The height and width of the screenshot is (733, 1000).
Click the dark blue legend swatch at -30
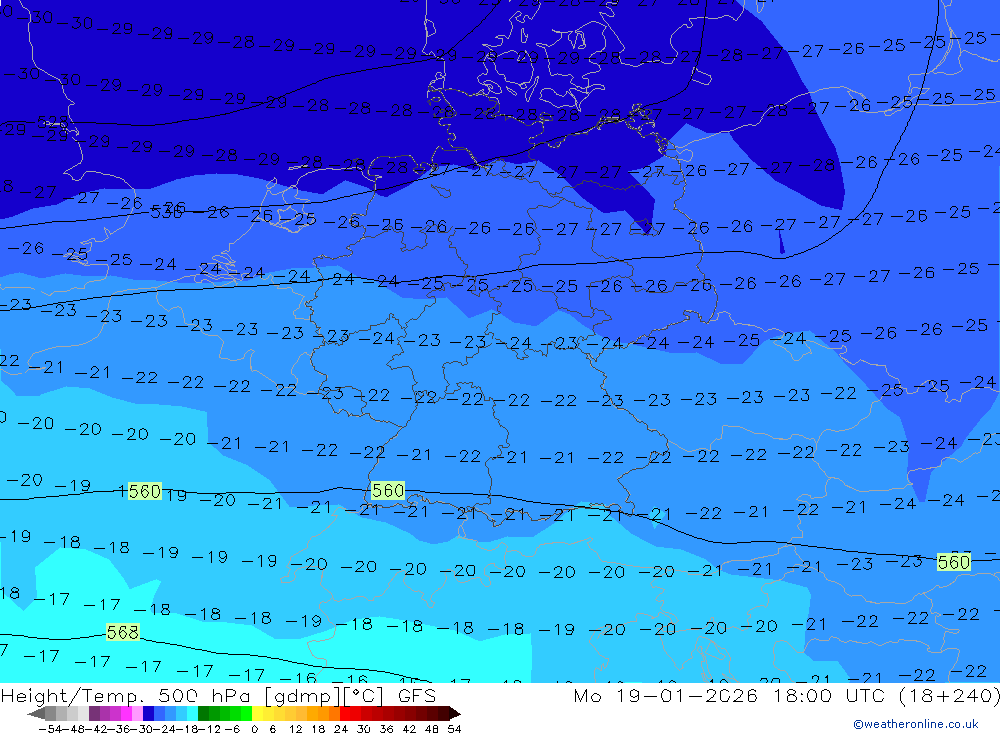tap(149, 713)
